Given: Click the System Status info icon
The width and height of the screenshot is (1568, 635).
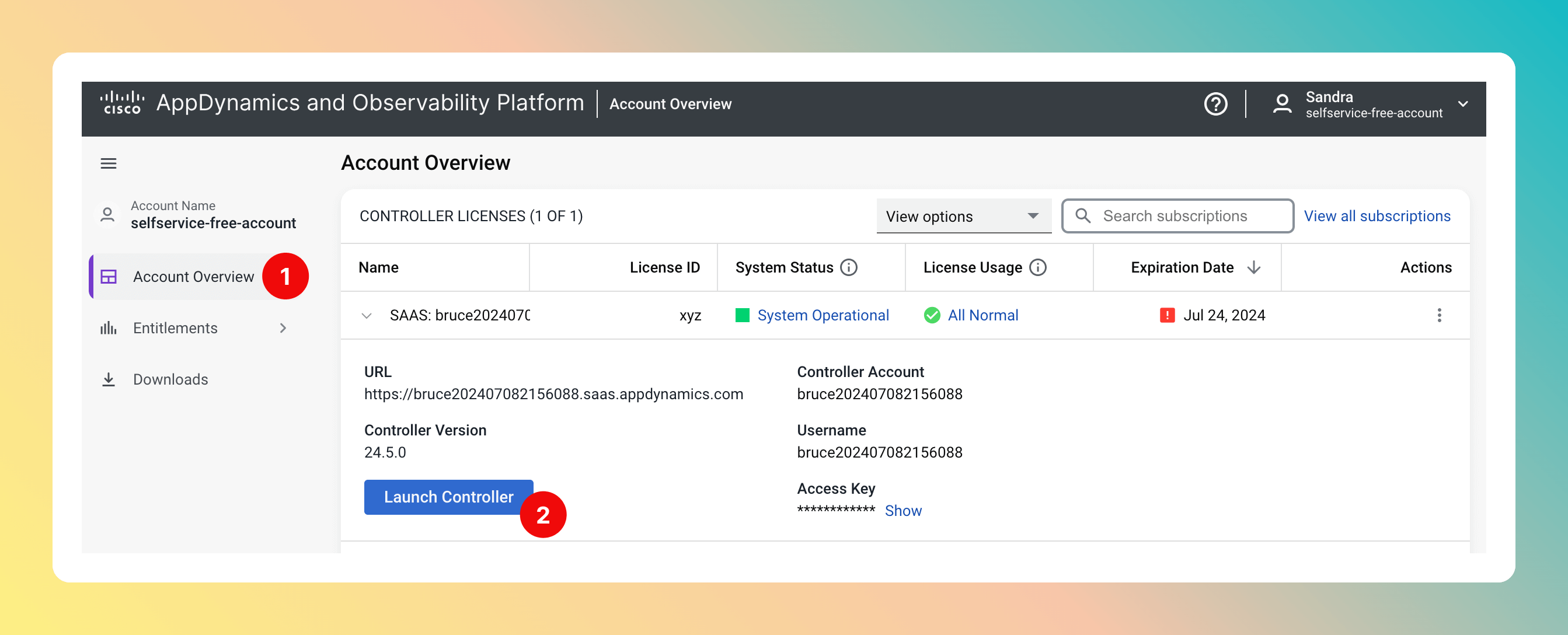Looking at the screenshot, I should pyautogui.click(x=849, y=267).
